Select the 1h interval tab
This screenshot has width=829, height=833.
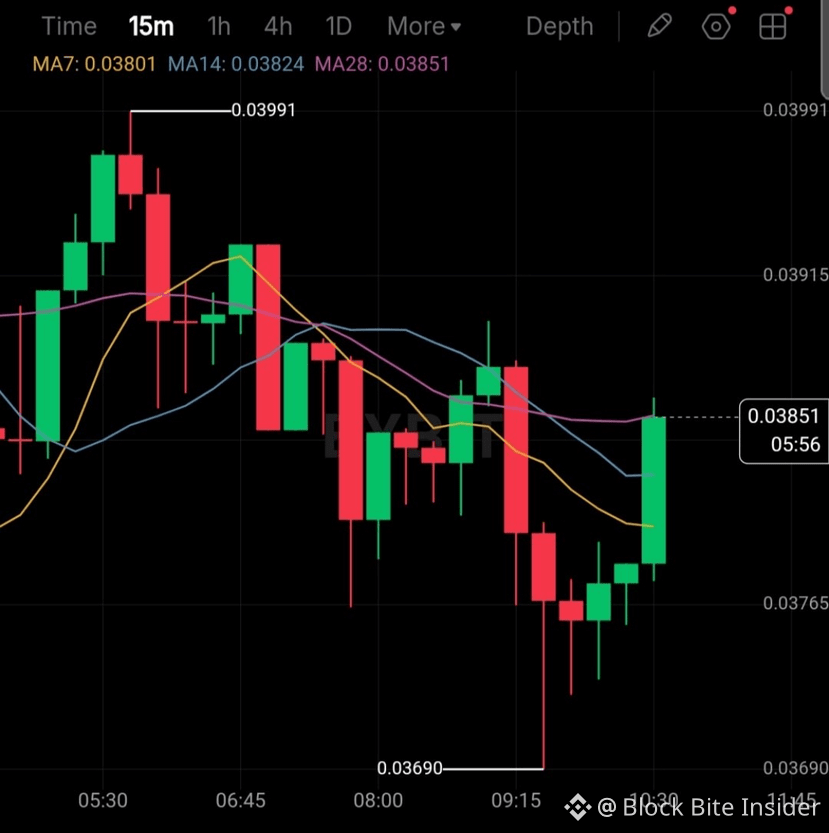pyautogui.click(x=219, y=26)
